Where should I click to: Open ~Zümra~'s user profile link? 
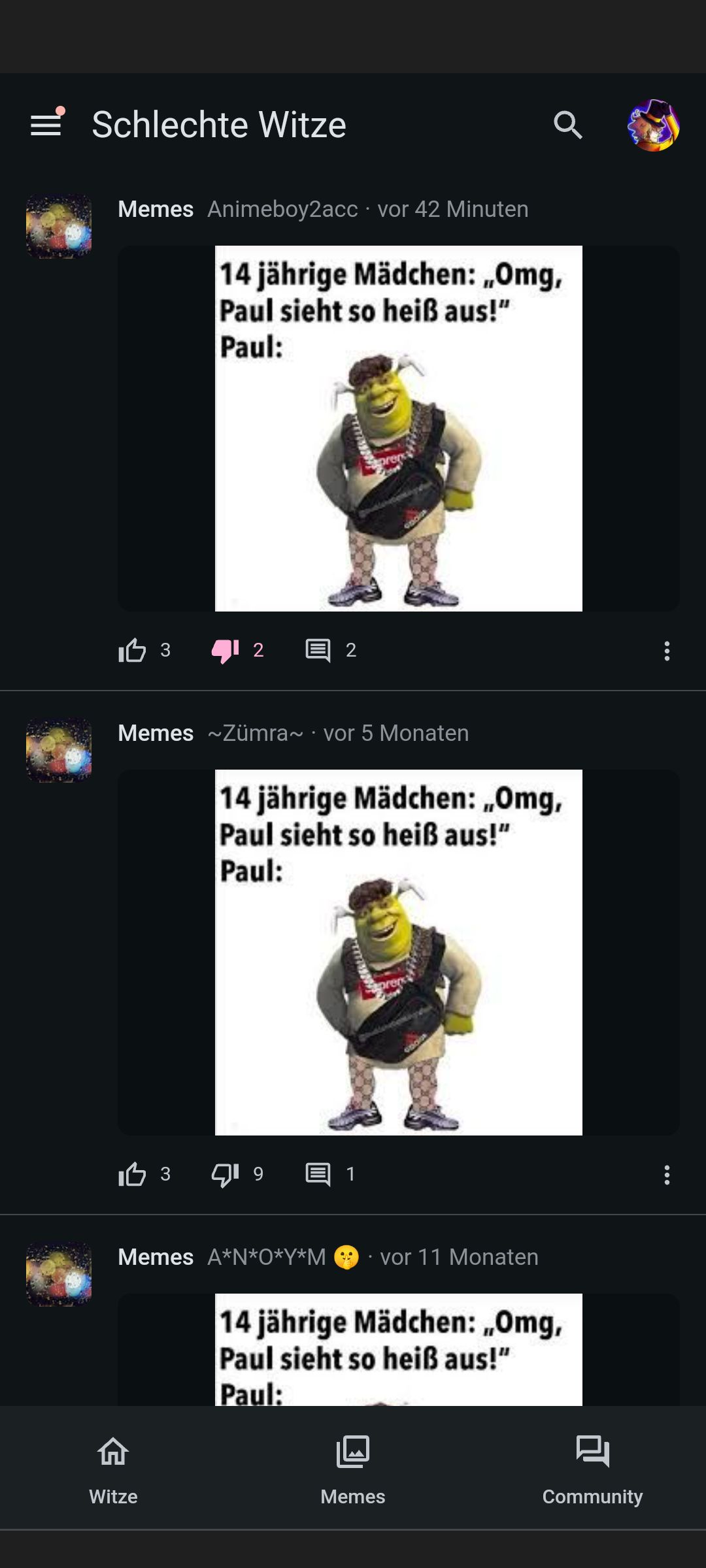pyautogui.click(x=255, y=733)
